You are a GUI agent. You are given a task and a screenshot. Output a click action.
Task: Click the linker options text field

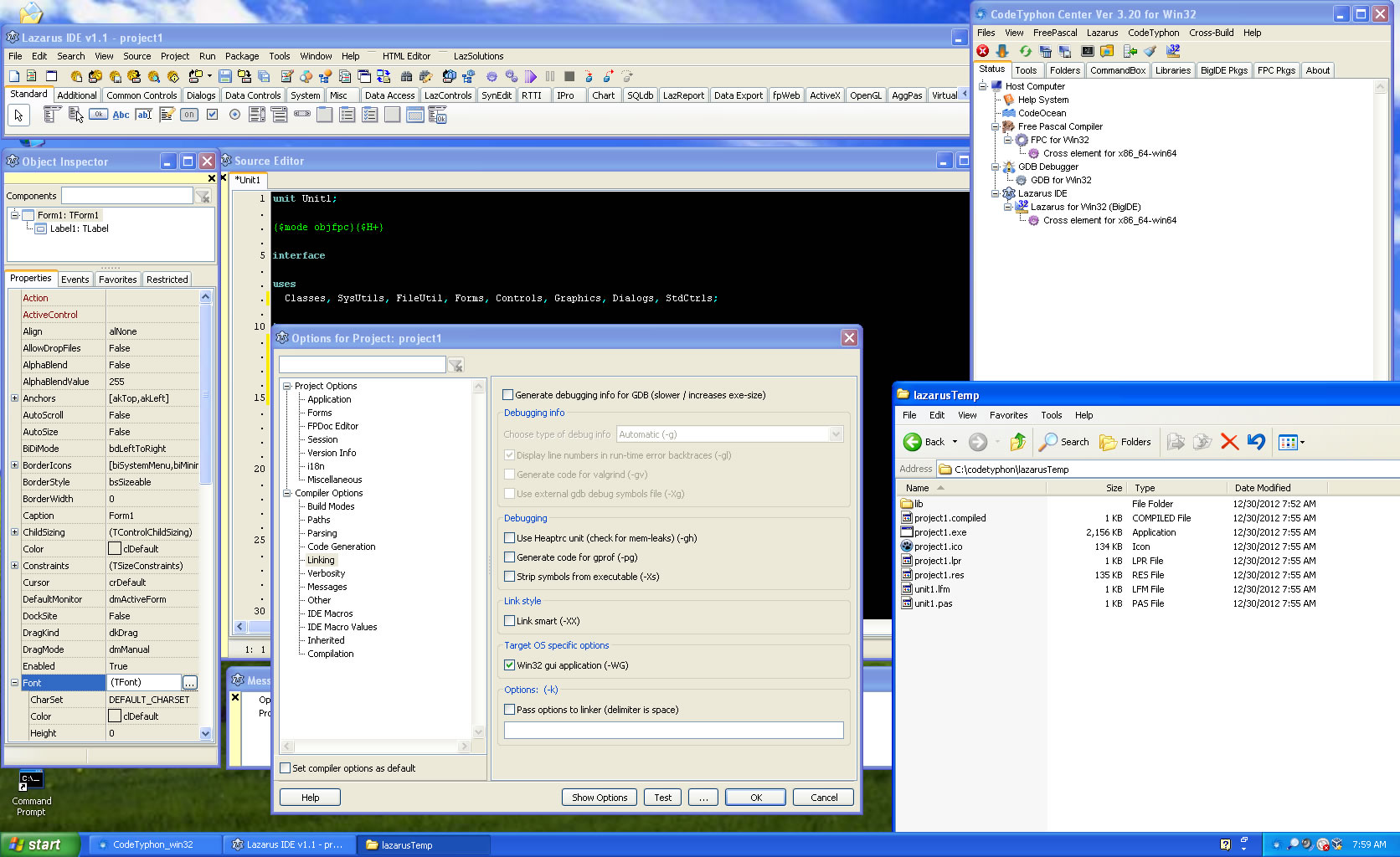(673, 731)
